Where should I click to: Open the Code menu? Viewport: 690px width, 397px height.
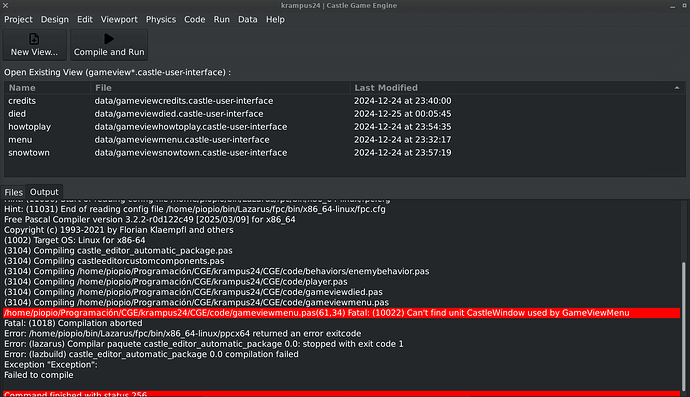(x=195, y=19)
